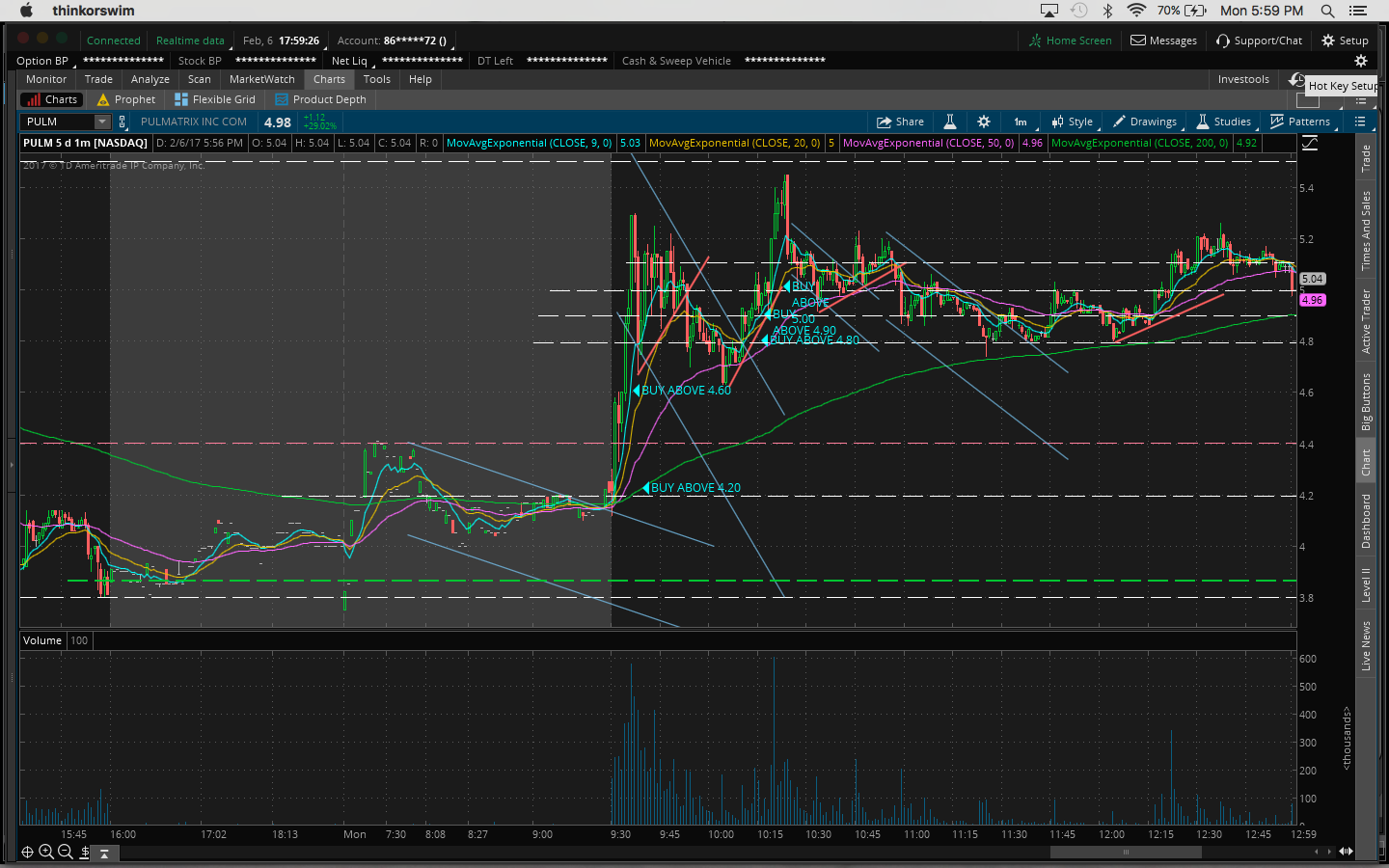The width and height of the screenshot is (1389, 868).
Task: Zoom out using the magnifier minus icon
Action: click(65, 852)
